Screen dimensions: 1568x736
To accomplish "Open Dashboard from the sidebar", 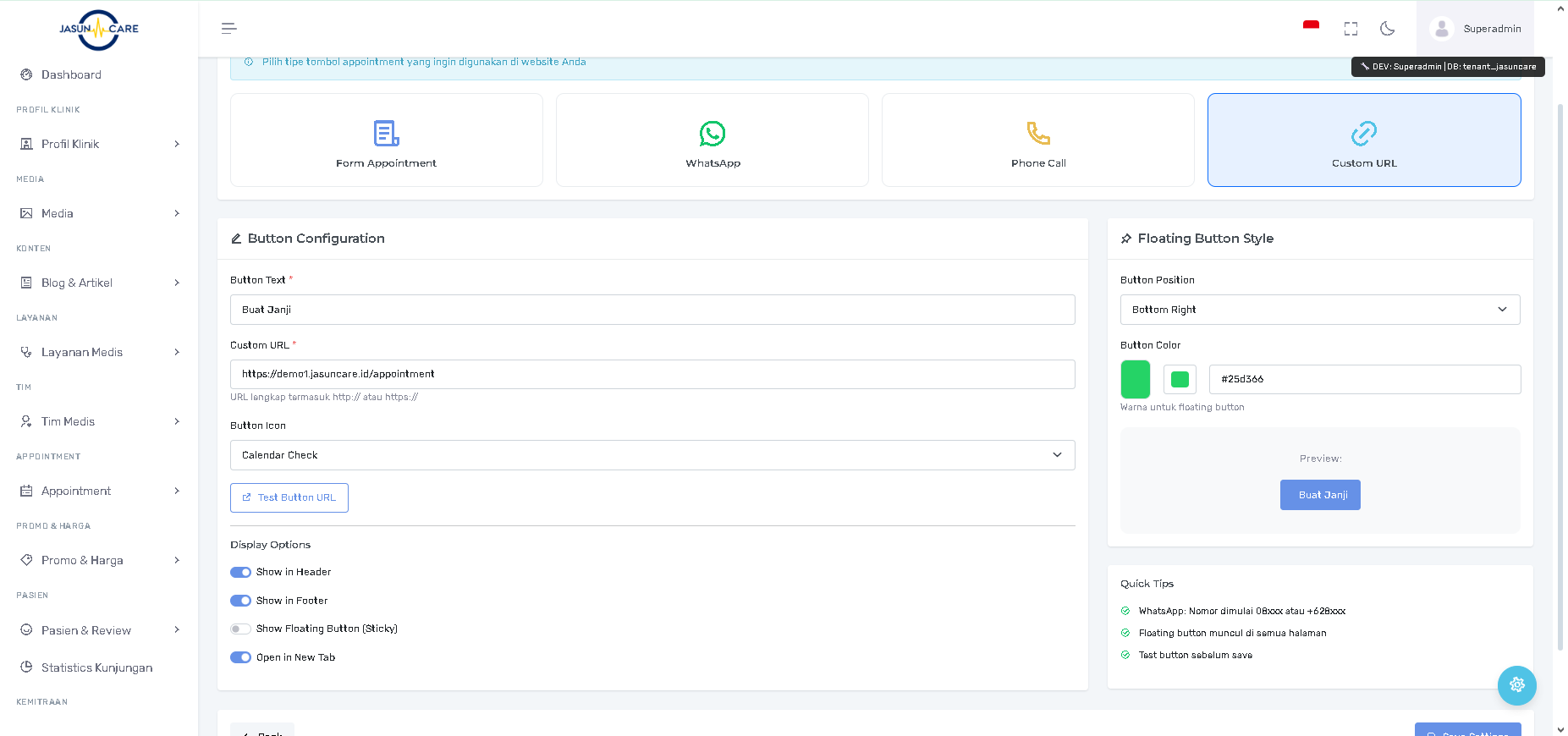I will click(x=71, y=74).
